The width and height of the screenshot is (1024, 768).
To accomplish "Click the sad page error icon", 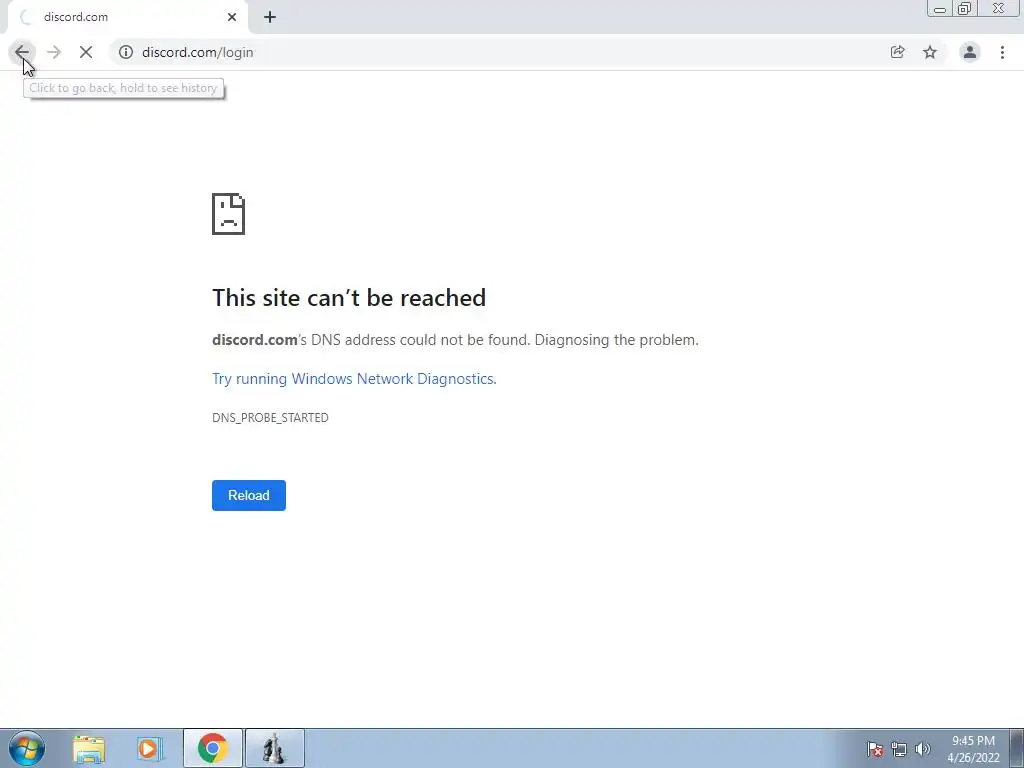I will (x=229, y=214).
